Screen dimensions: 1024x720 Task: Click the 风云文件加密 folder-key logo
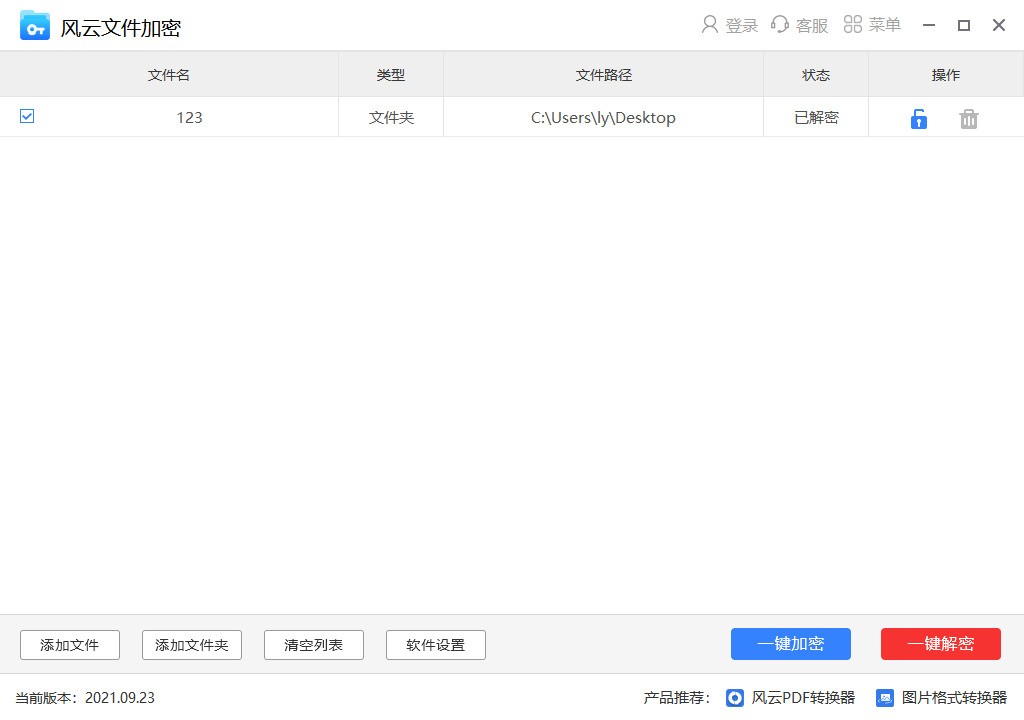tap(35, 26)
